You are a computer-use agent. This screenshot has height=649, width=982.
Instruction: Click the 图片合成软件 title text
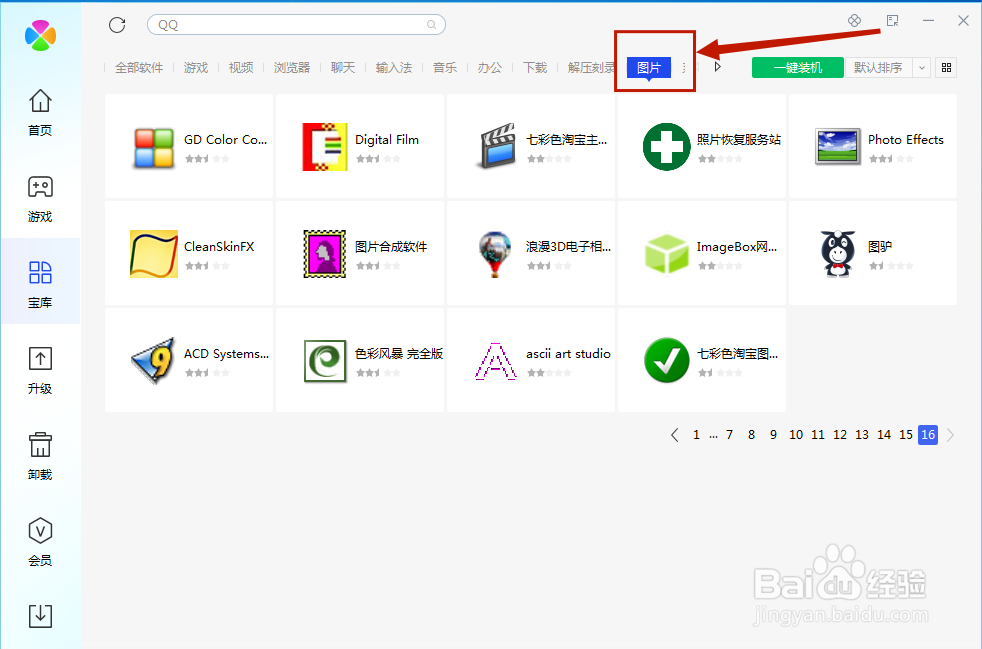pyautogui.click(x=391, y=247)
